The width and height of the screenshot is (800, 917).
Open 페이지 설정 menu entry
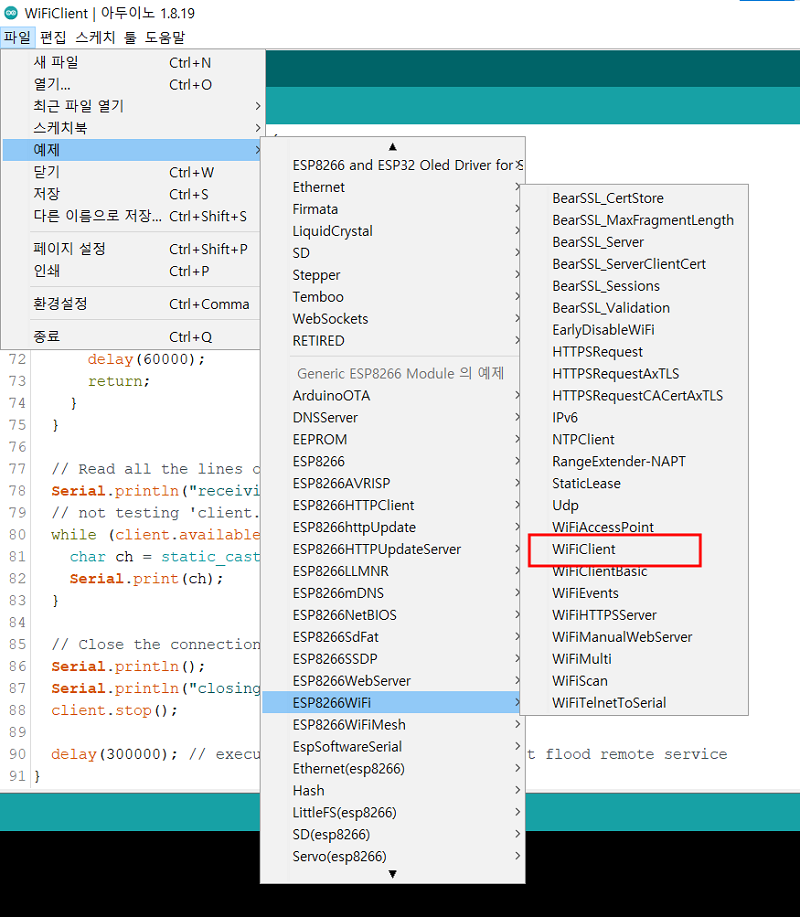[132, 249]
